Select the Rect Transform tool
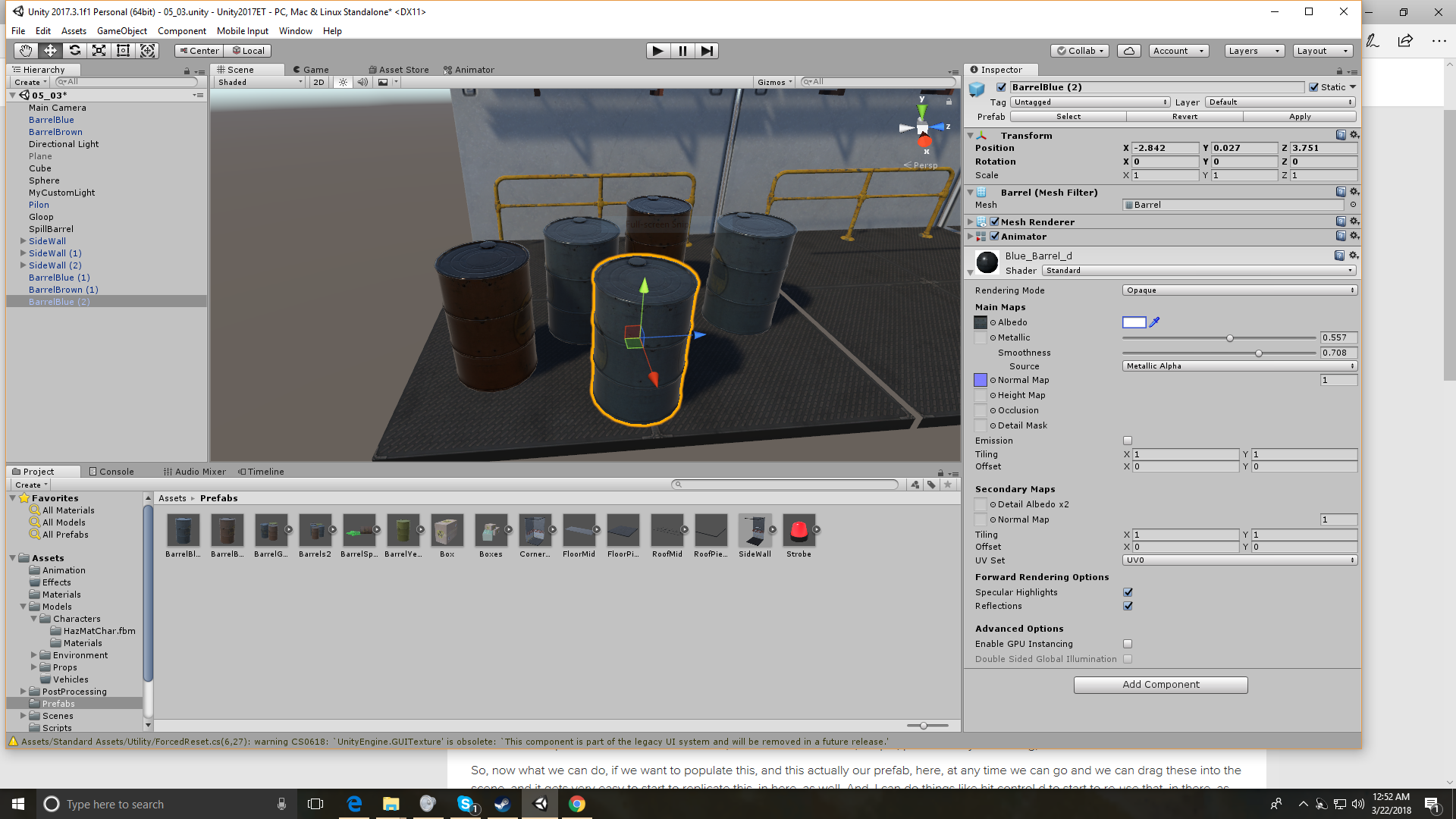1456x819 pixels. (123, 51)
